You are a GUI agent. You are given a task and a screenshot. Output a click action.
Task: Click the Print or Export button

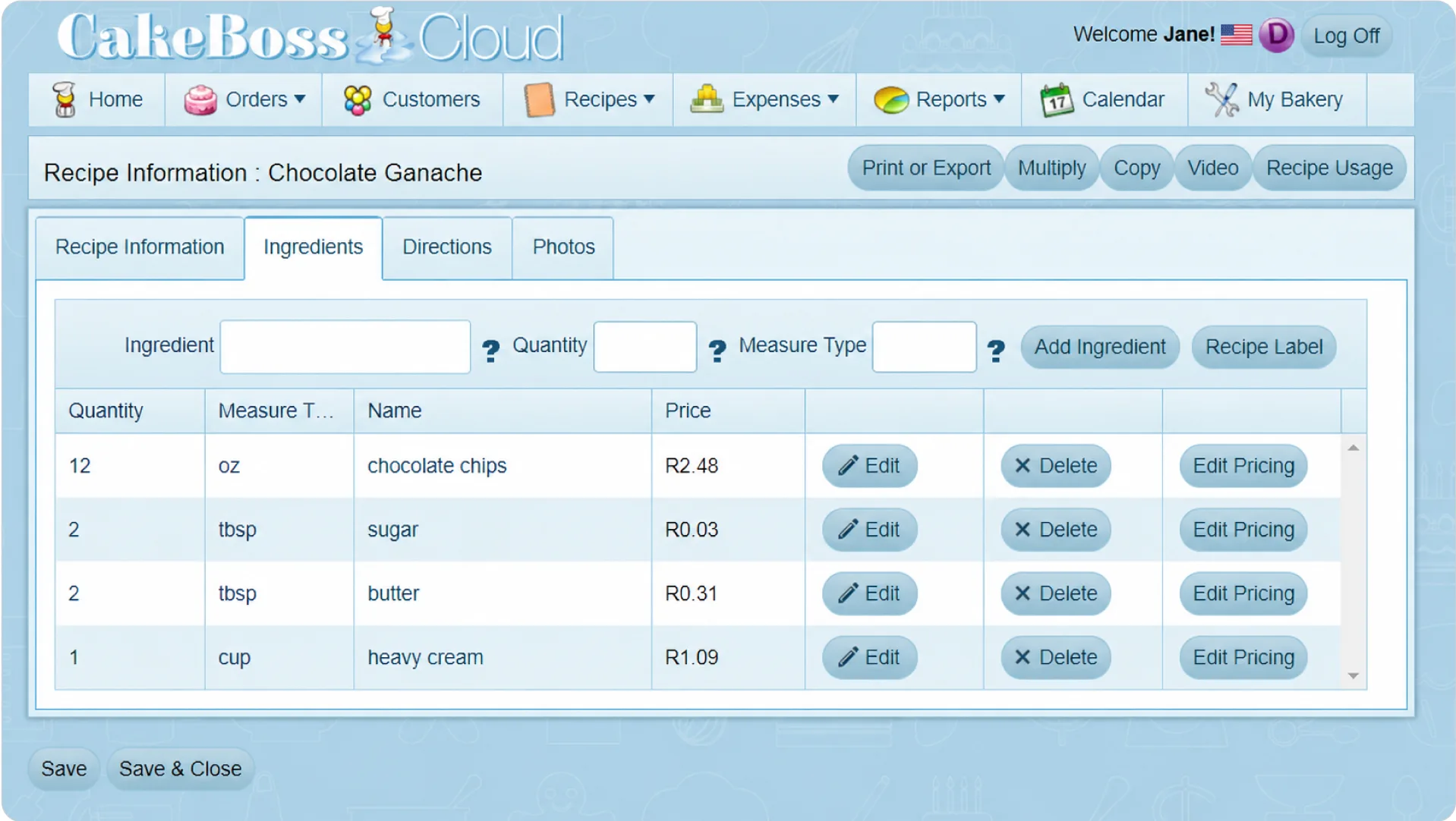point(926,168)
